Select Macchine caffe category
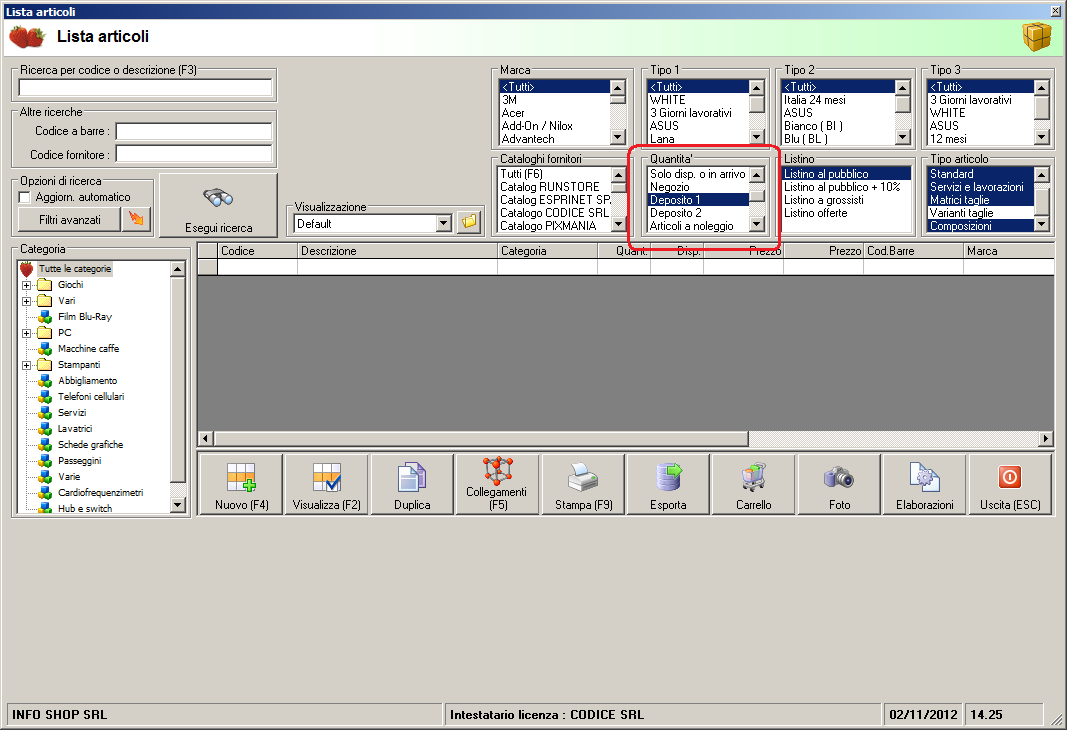Image resolution: width=1067 pixels, height=730 pixels. tap(88, 348)
